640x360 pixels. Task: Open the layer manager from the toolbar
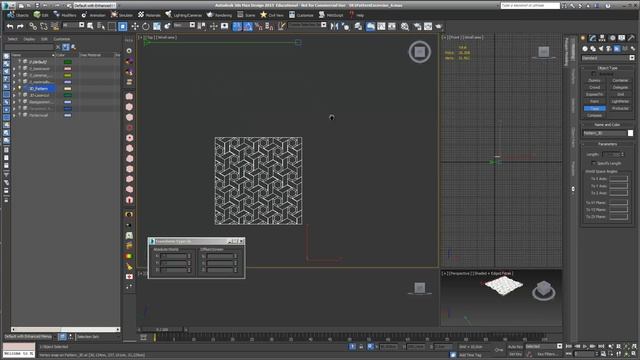pos(358,26)
